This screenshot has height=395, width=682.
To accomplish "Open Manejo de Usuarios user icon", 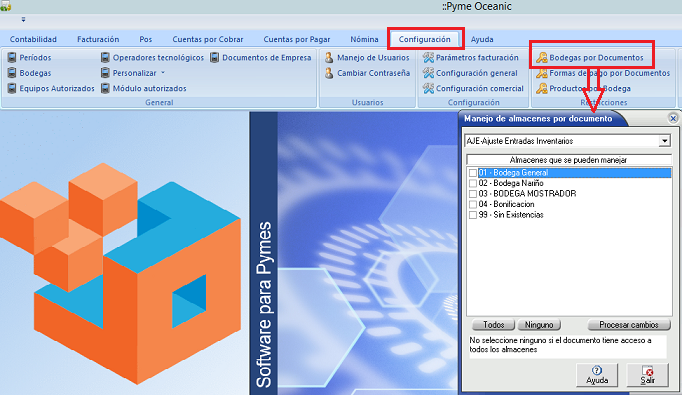I will pyautogui.click(x=329, y=57).
